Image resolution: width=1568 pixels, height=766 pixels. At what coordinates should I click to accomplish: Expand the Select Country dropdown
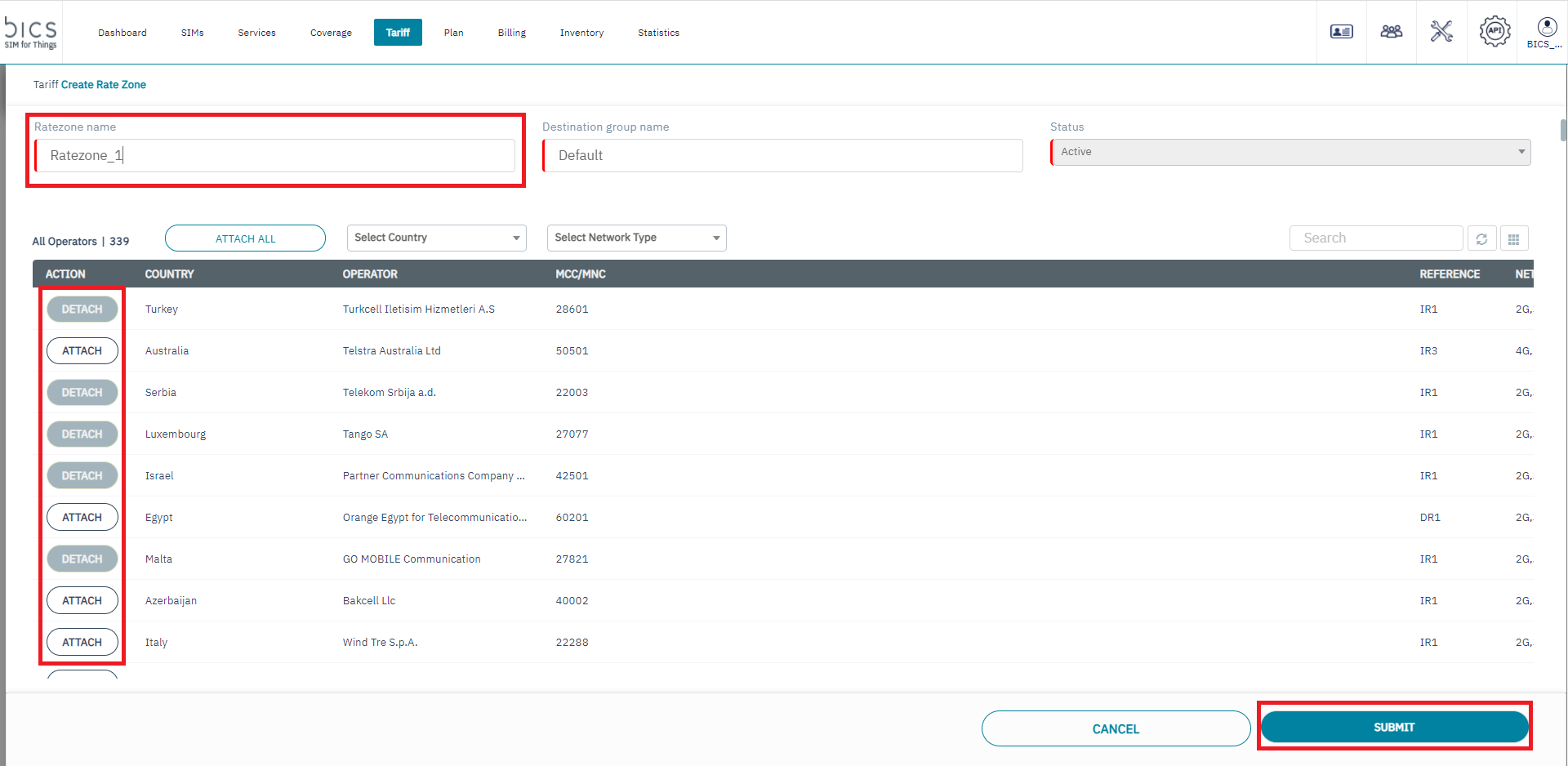(x=436, y=238)
